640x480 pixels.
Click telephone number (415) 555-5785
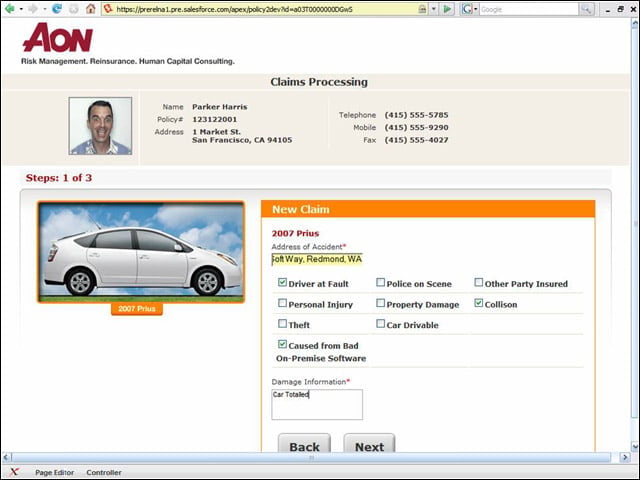(416, 115)
